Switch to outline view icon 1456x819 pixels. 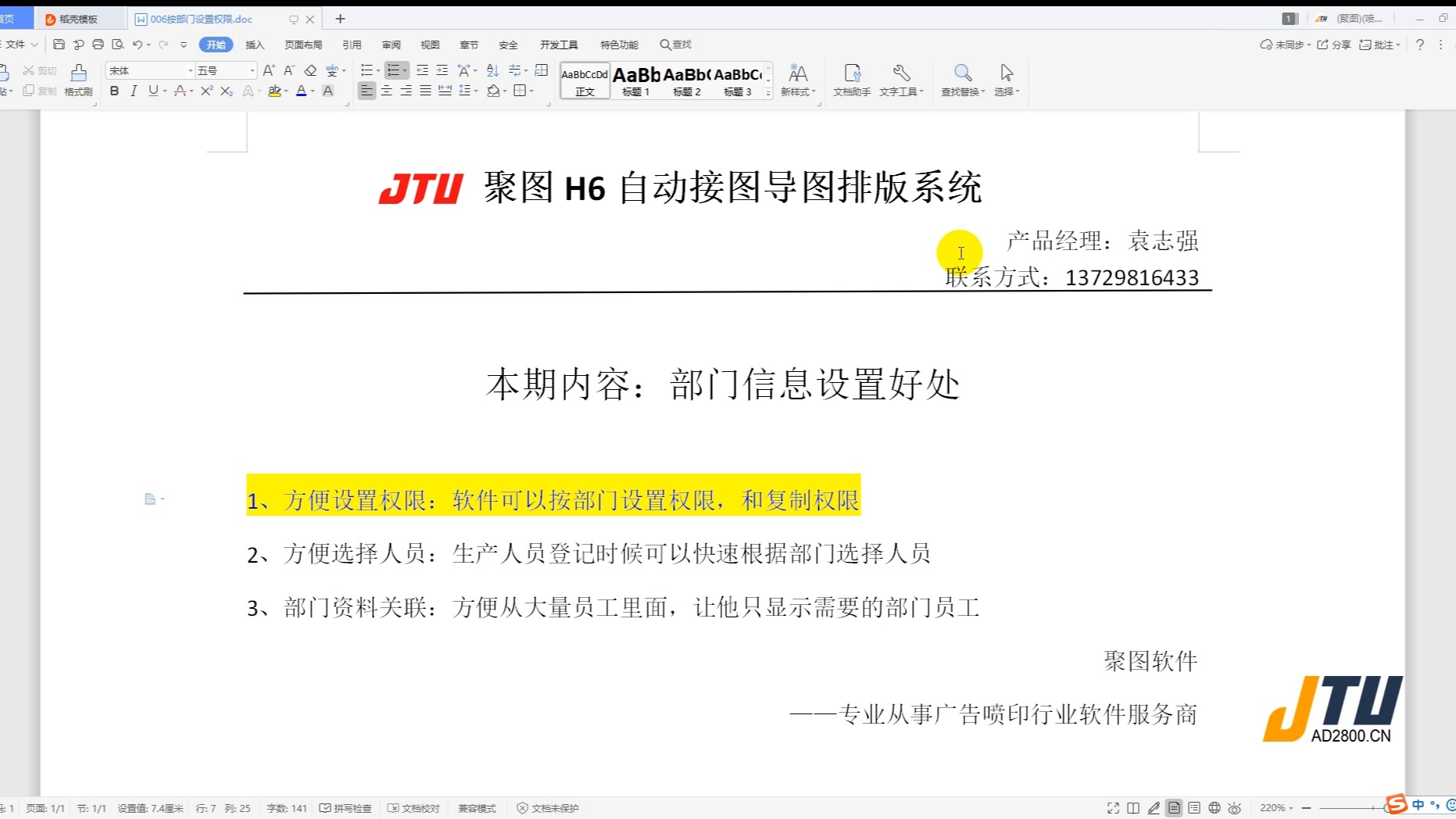click(x=1194, y=808)
